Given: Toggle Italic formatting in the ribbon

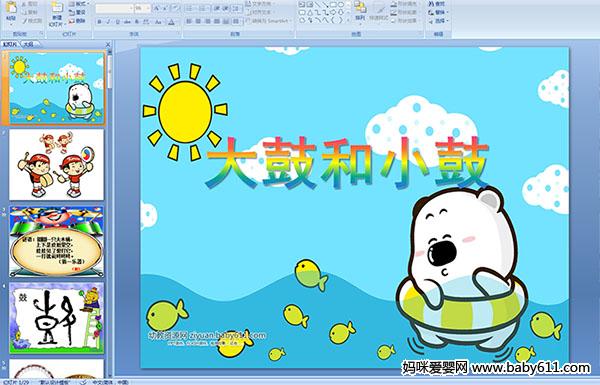Looking at the screenshot, I should click(108, 22).
